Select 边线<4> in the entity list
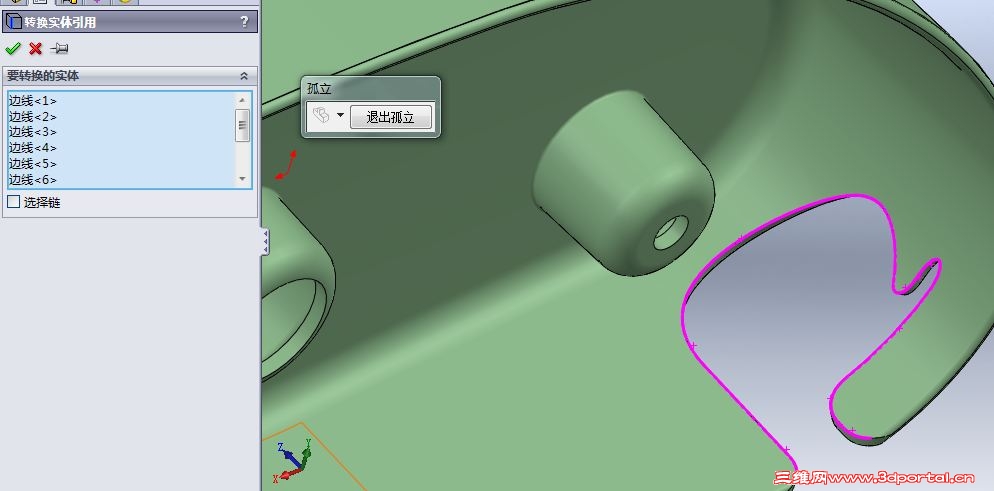This screenshot has height=491, width=994. 33,148
